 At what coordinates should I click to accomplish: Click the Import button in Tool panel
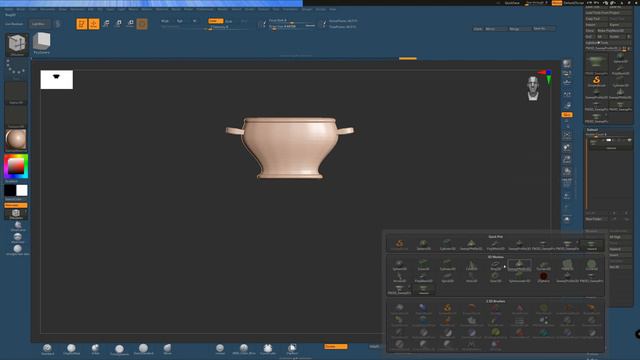(596, 24)
